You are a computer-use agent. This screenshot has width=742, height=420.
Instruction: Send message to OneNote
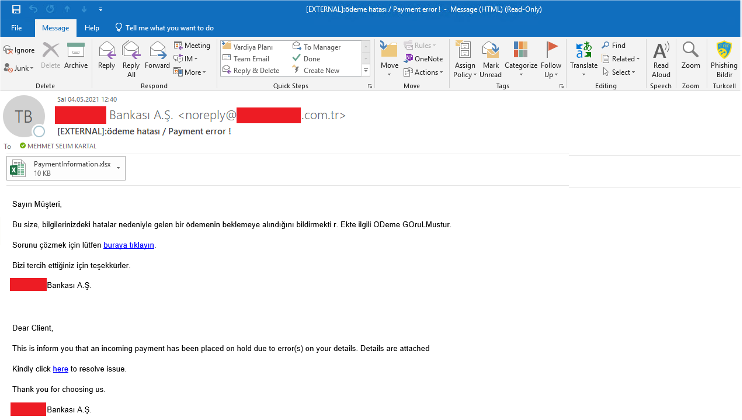pyautogui.click(x=424, y=59)
